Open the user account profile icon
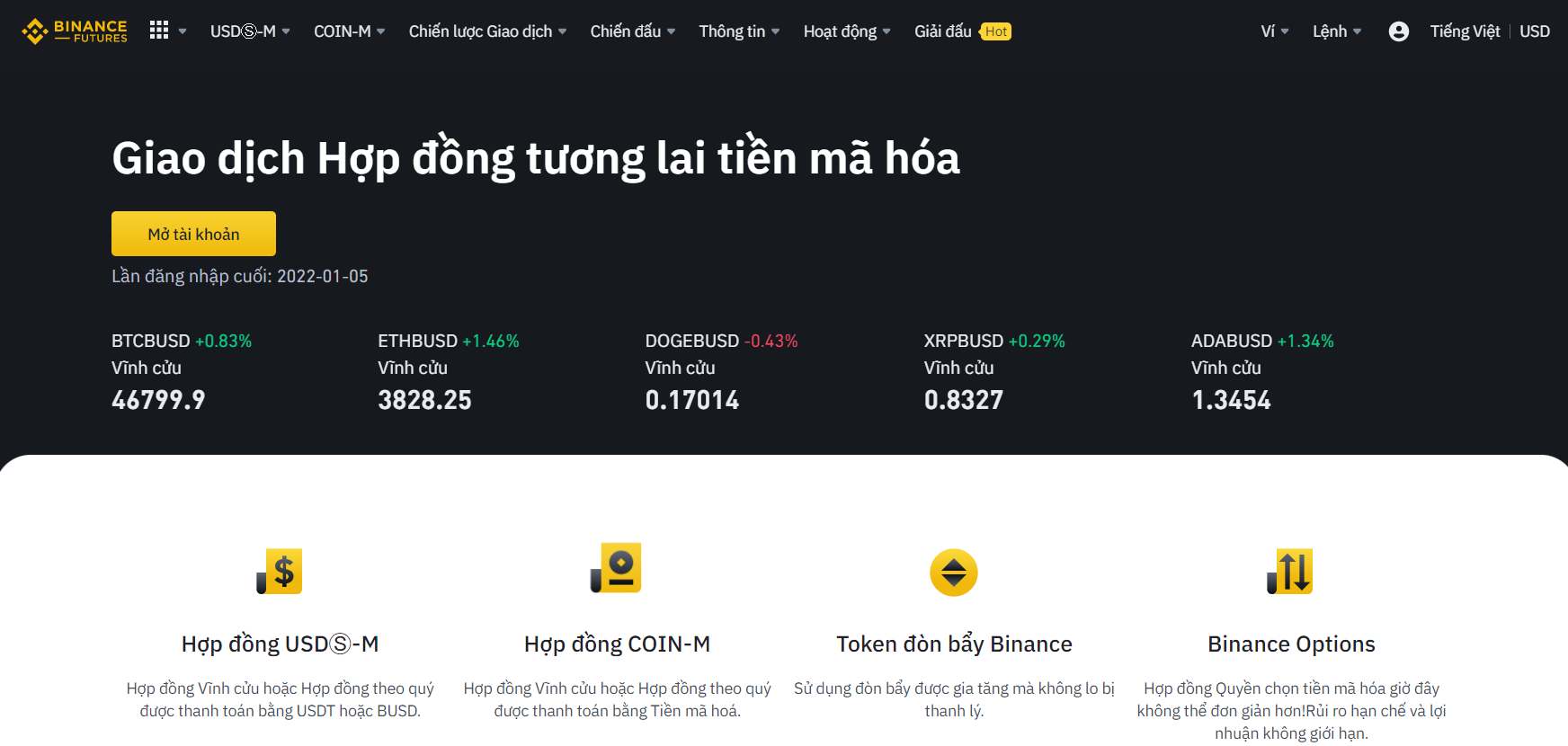This screenshot has width=1568, height=746. point(1398,31)
